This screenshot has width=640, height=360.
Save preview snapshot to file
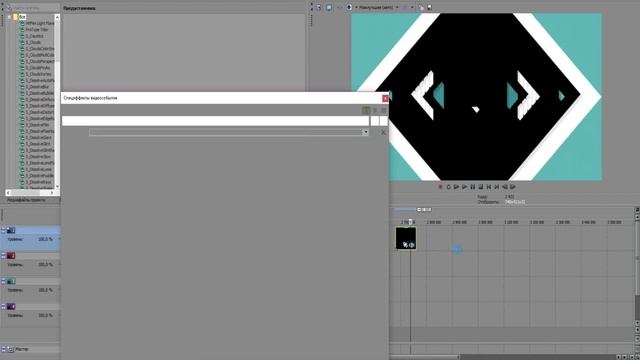click(429, 7)
